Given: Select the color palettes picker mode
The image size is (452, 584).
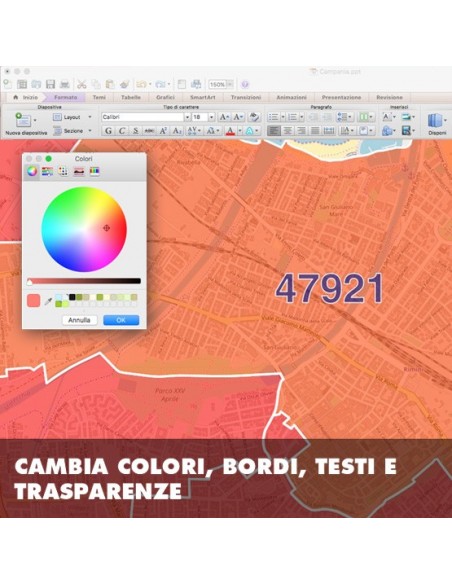Looking at the screenshot, I should click(x=63, y=171).
